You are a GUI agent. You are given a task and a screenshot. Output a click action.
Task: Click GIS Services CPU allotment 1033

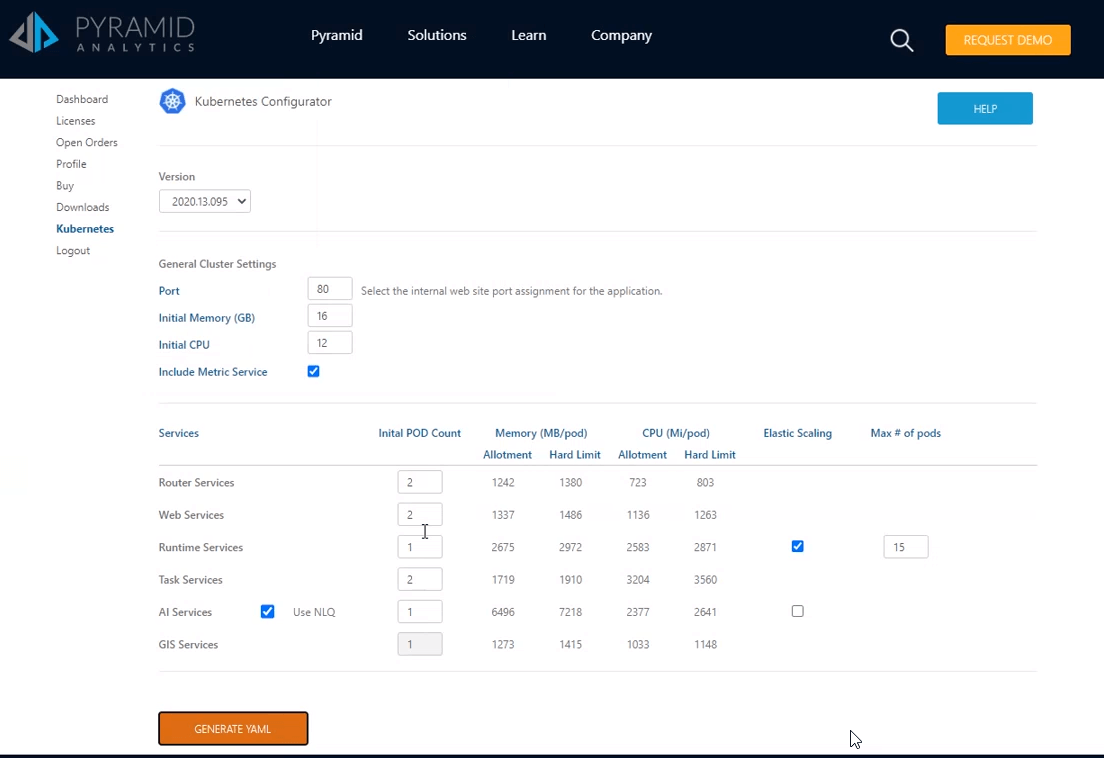pyautogui.click(x=638, y=645)
